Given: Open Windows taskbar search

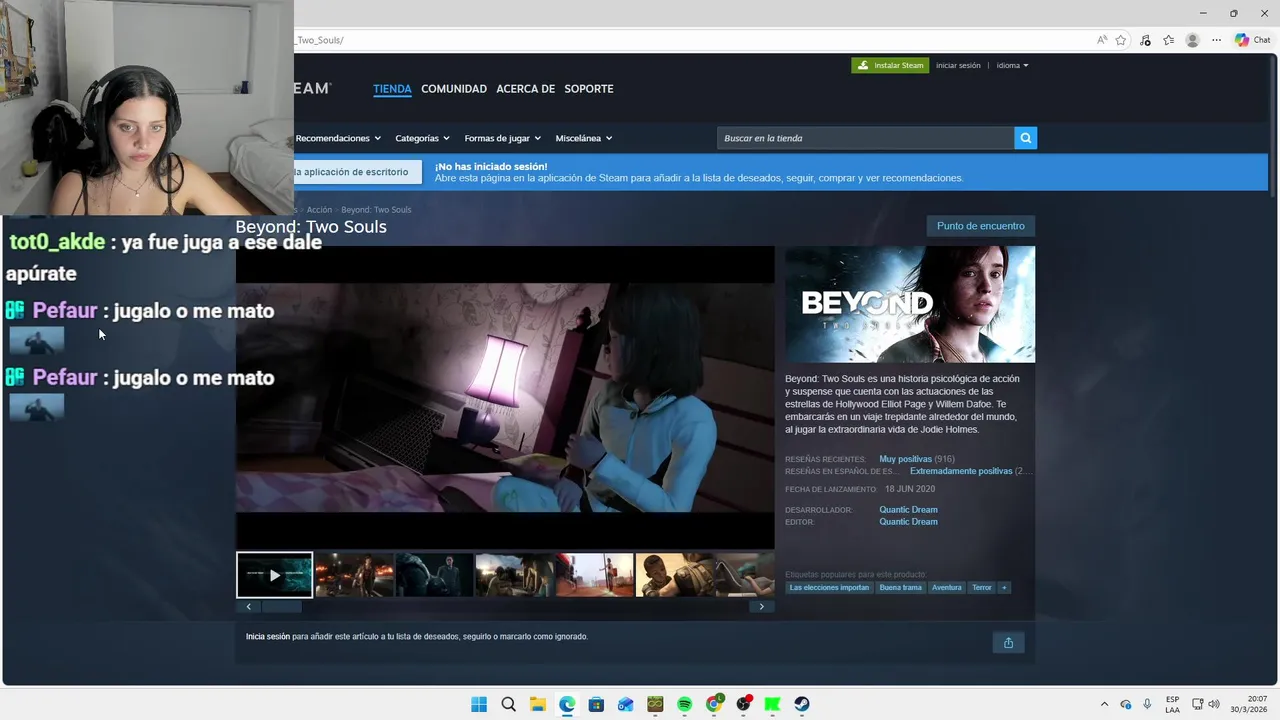Looking at the screenshot, I should pos(508,704).
